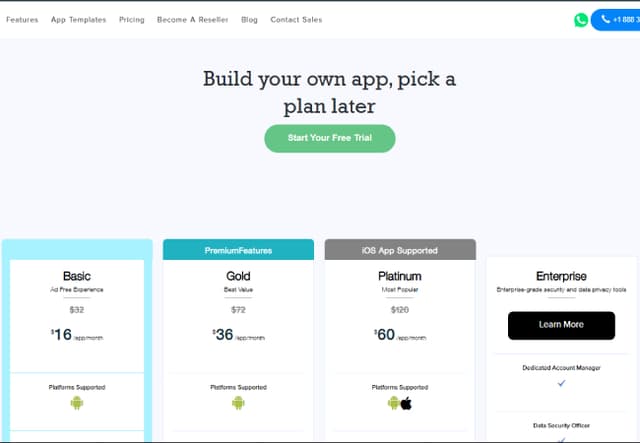Click checkmark under Dedicated Account Manager

(562, 383)
